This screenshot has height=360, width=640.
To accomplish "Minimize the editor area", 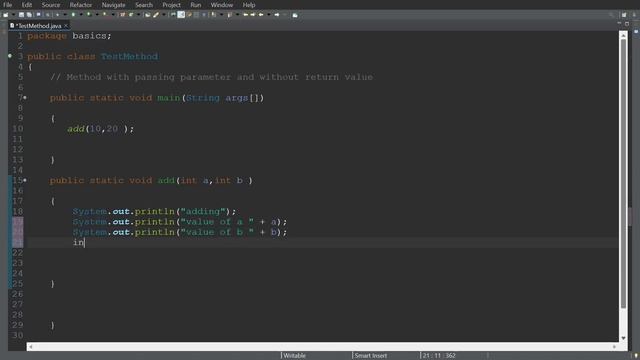I will 619,24.
